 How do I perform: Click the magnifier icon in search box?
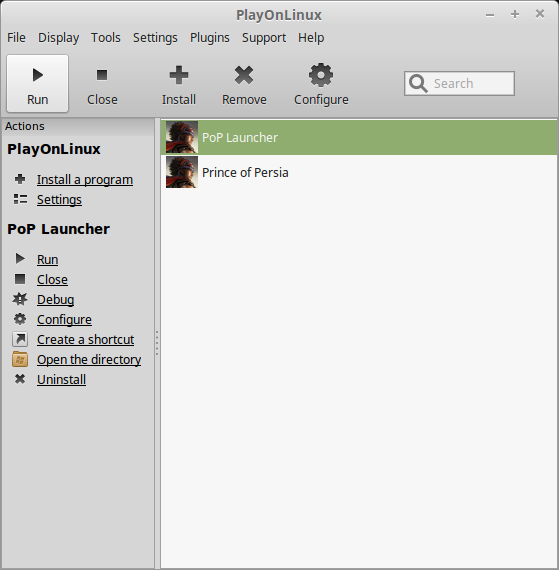tap(418, 84)
